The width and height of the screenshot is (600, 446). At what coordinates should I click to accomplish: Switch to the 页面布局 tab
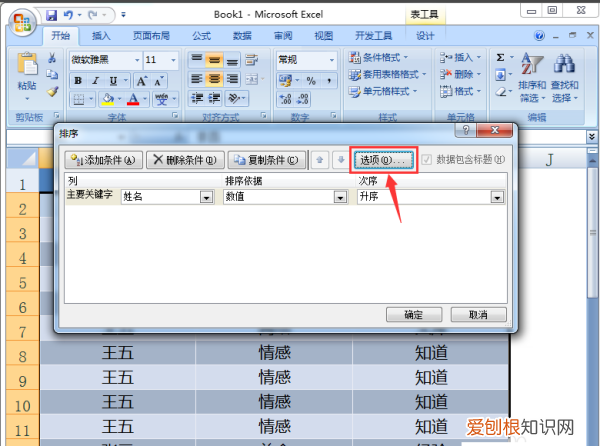click(x=151, y=36)
